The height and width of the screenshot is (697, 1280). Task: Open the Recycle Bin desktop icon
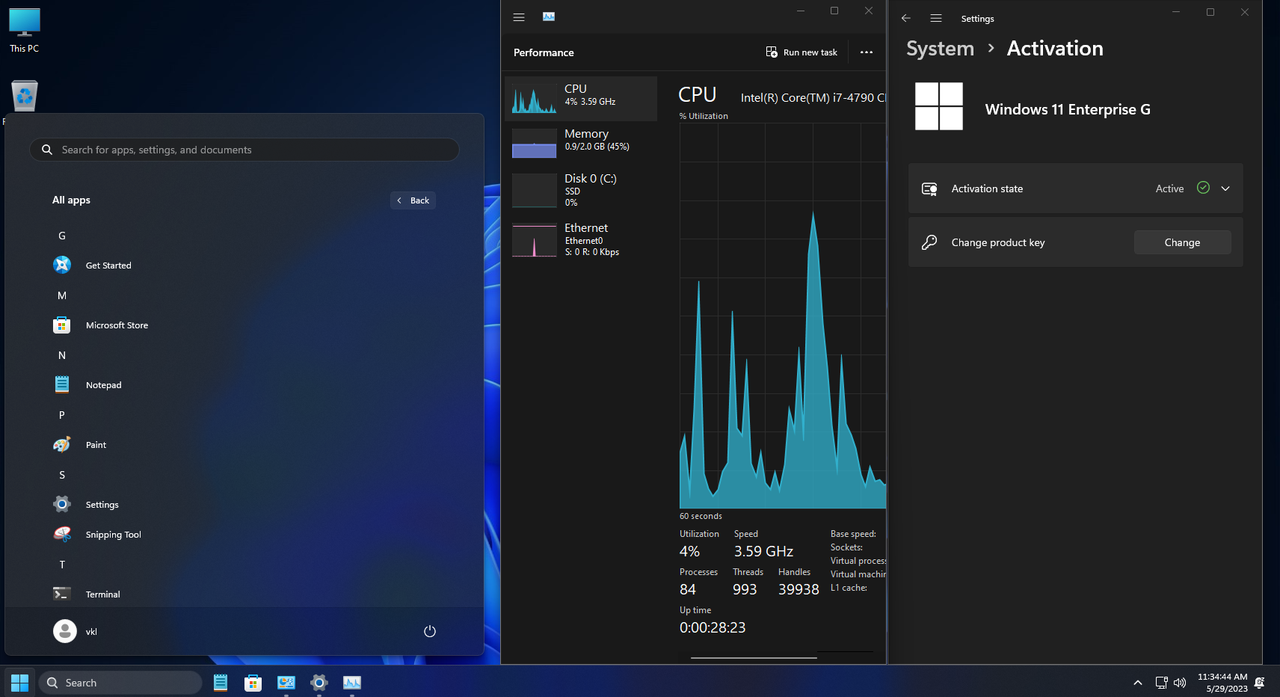(24, 96)
